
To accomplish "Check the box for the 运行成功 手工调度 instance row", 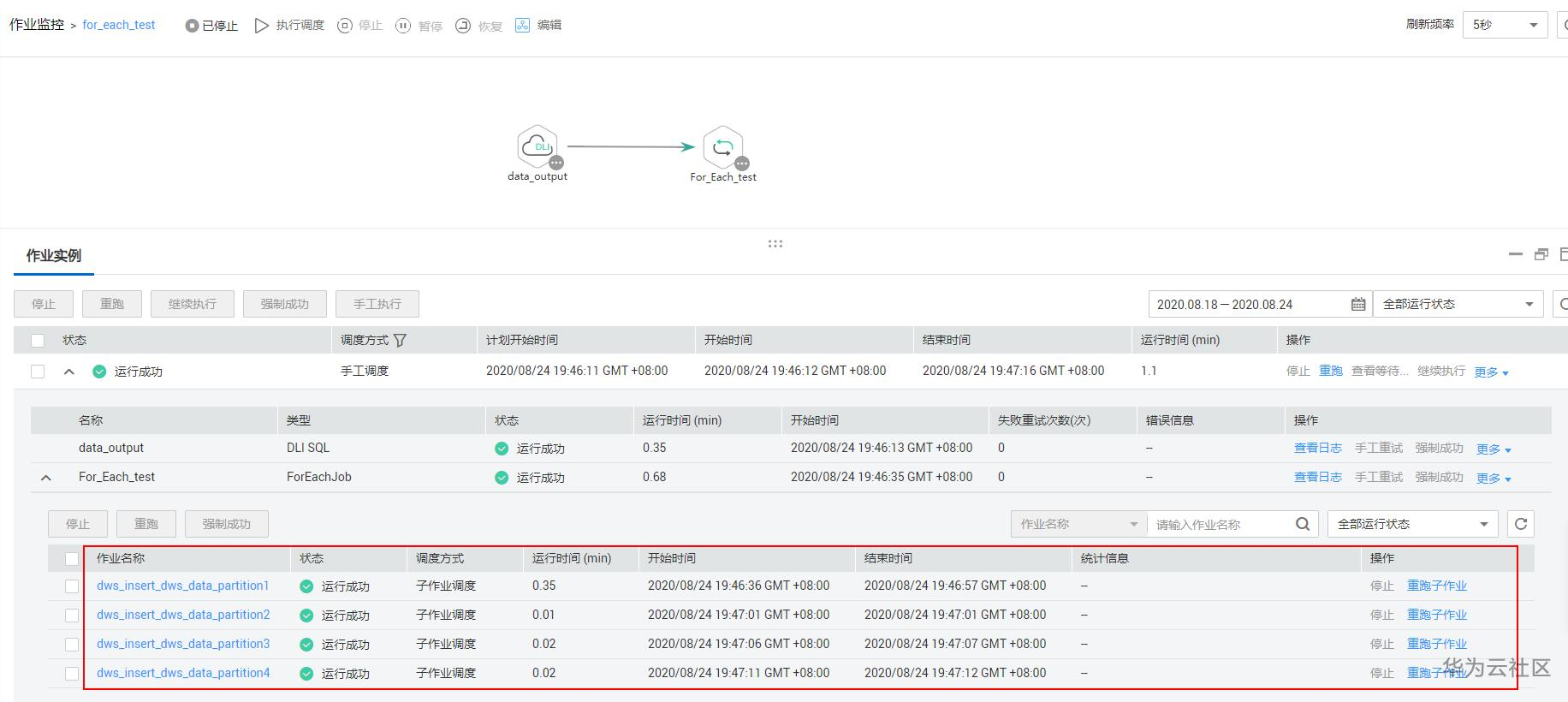I will (38, 371).
